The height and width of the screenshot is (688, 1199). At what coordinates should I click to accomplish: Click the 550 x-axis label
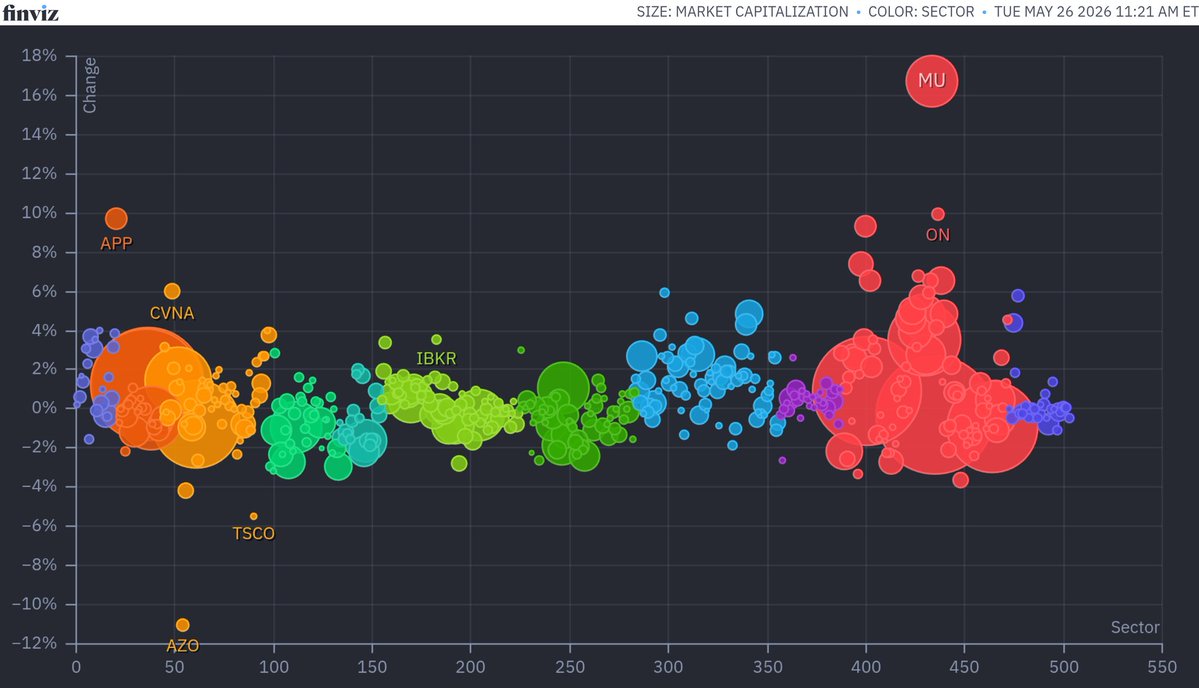coord(1162,667)
